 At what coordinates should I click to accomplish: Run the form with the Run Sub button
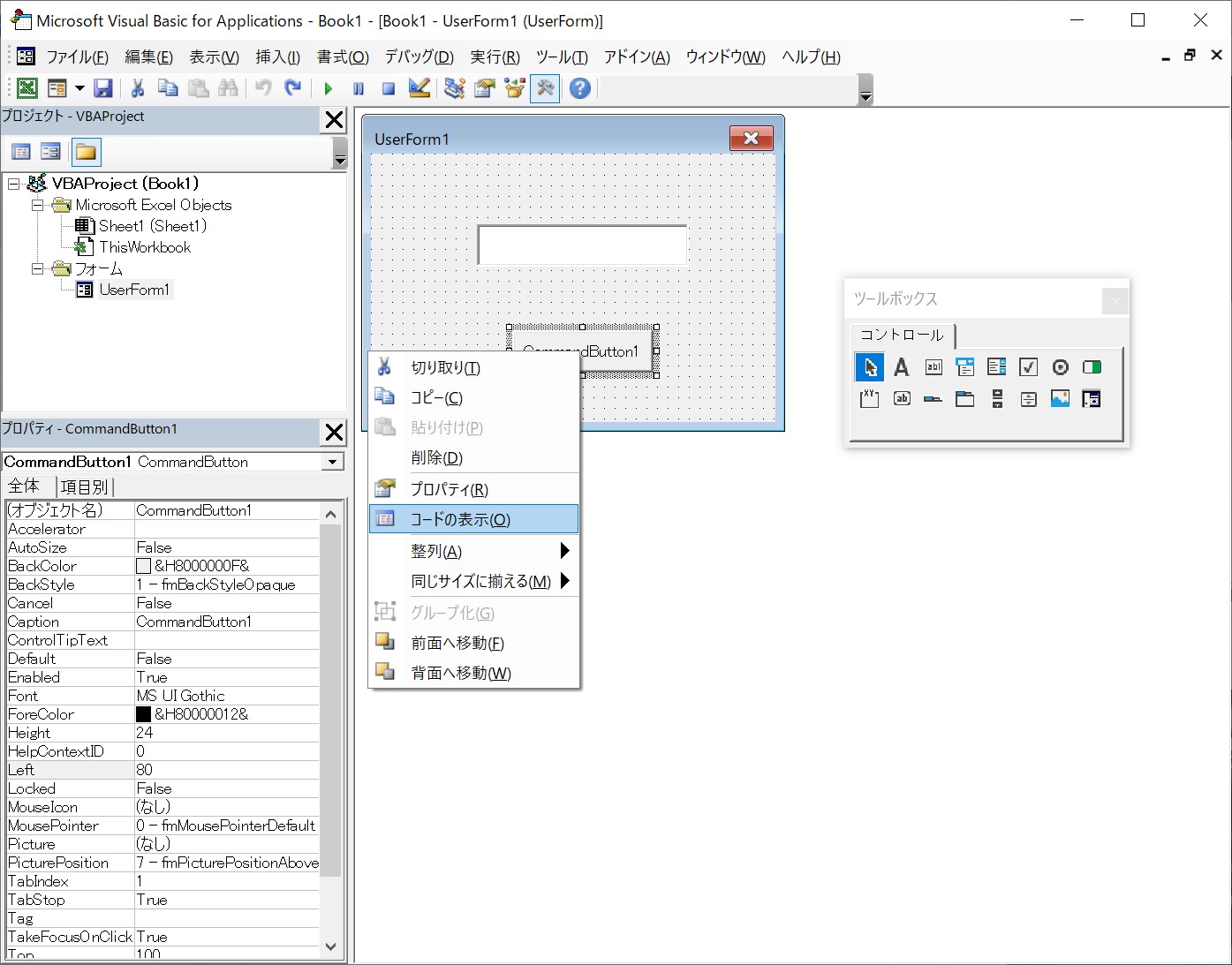pyautogui.click(x=328, y=88)
